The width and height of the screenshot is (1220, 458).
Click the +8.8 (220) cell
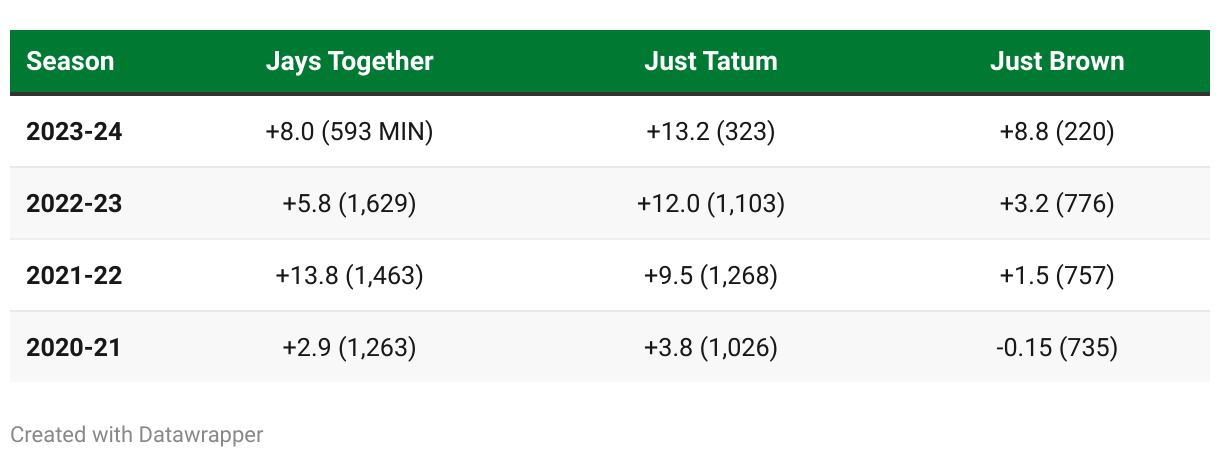[x=1056, y=131]
